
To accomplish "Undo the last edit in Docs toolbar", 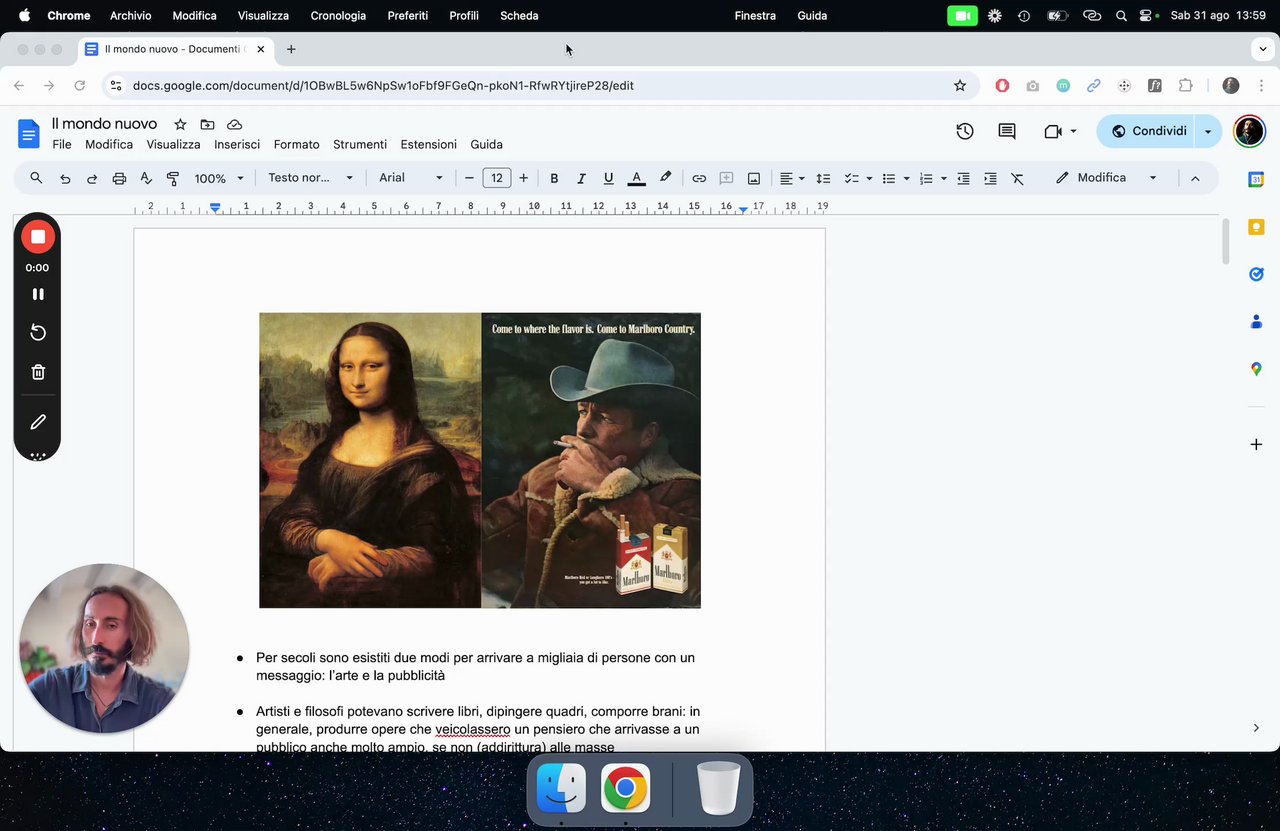I will pos(65,178).
